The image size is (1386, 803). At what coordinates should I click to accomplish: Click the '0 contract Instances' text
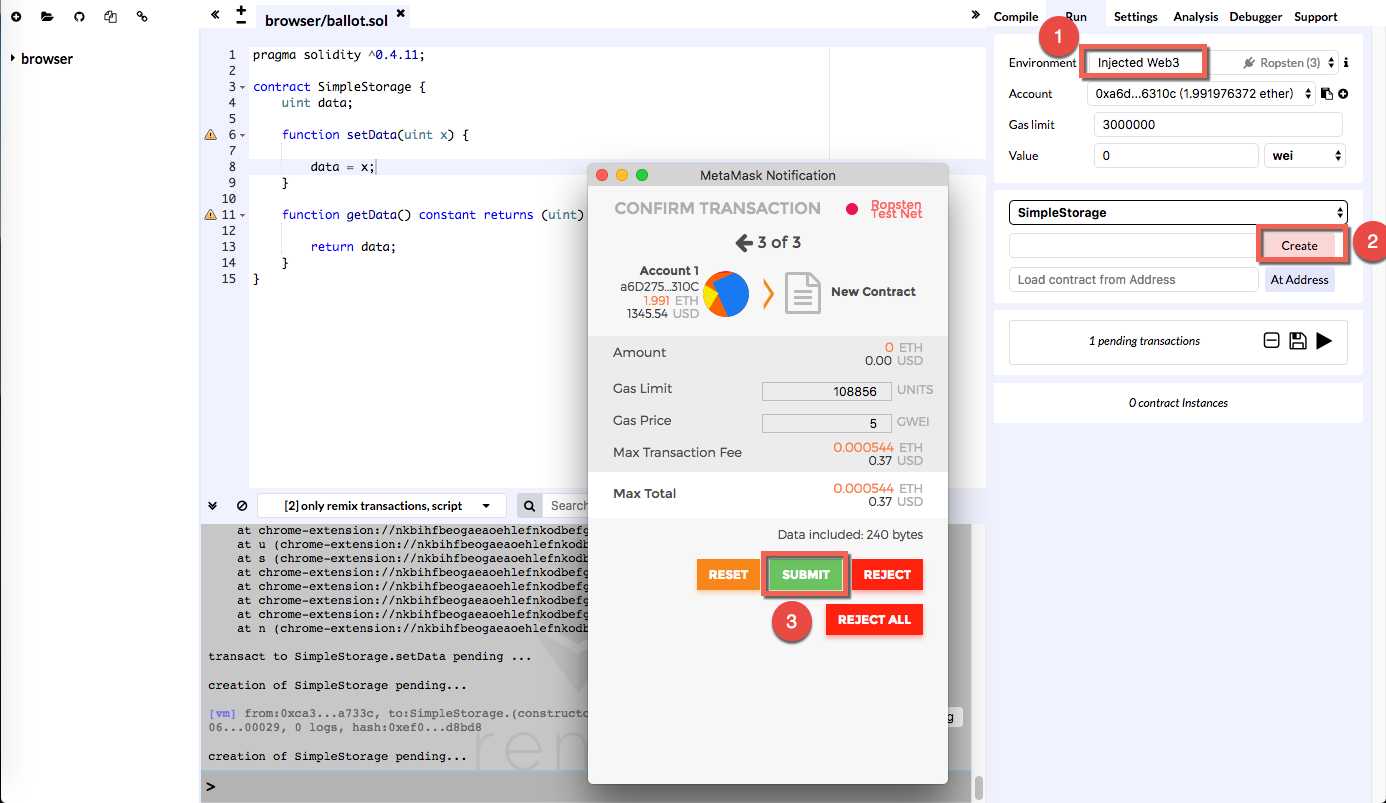1178,403
